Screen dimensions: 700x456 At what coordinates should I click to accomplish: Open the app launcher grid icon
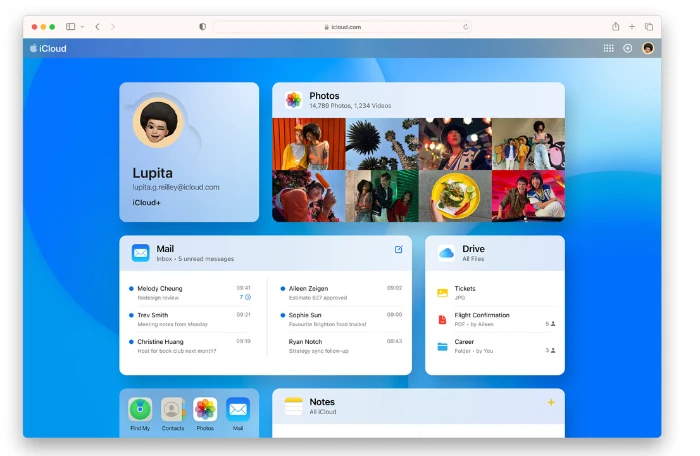(x=608, y=48)
